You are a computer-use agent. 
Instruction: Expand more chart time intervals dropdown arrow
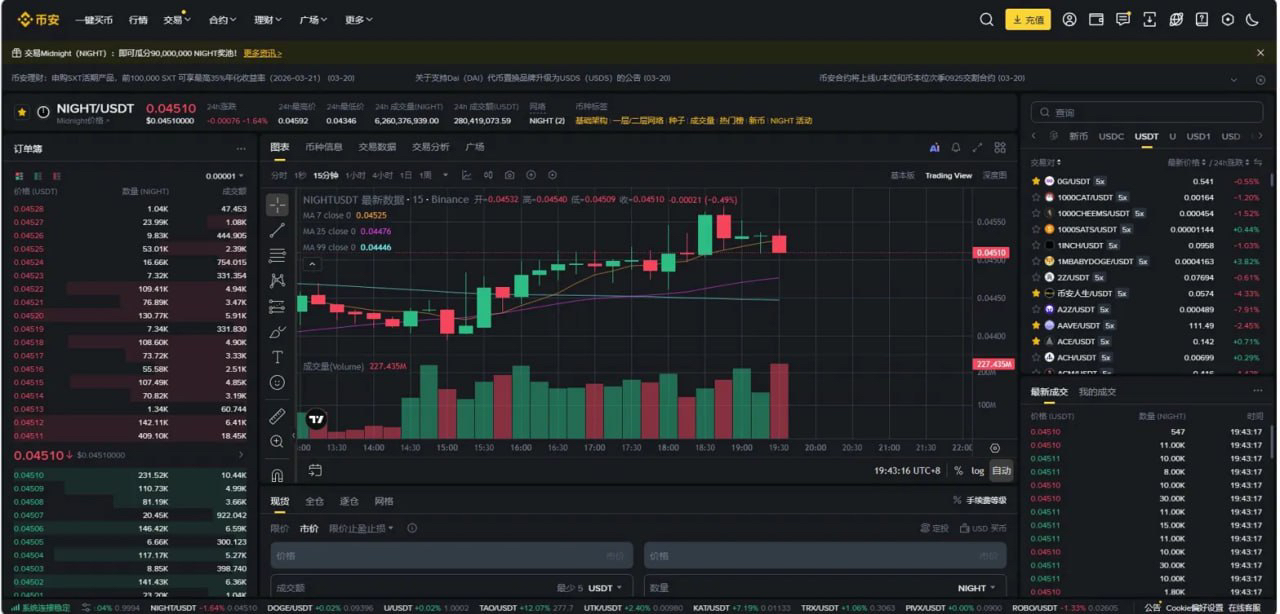[445, 175]
